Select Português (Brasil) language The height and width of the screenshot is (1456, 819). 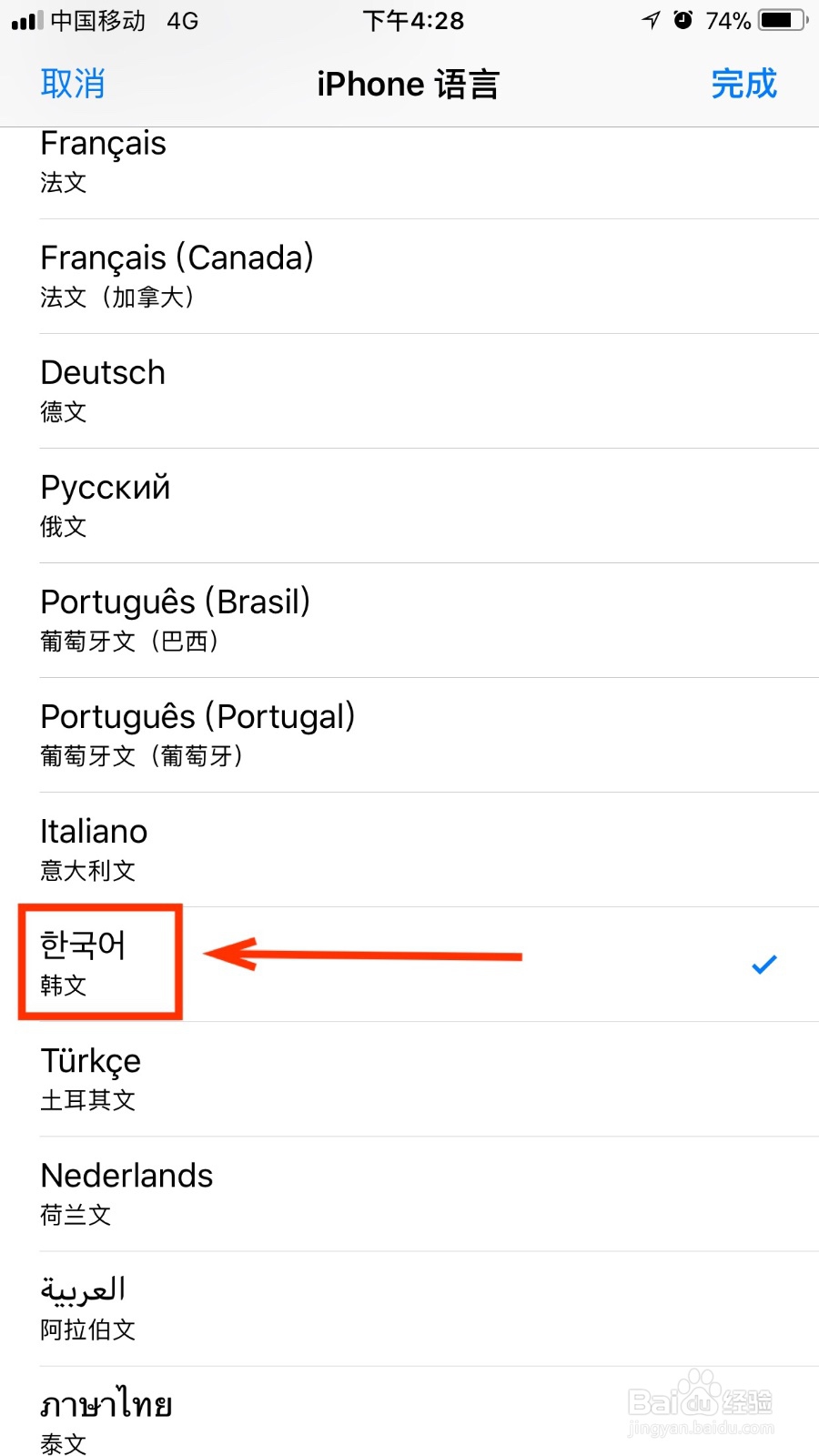pyautogui.click(x=409, y=621)
